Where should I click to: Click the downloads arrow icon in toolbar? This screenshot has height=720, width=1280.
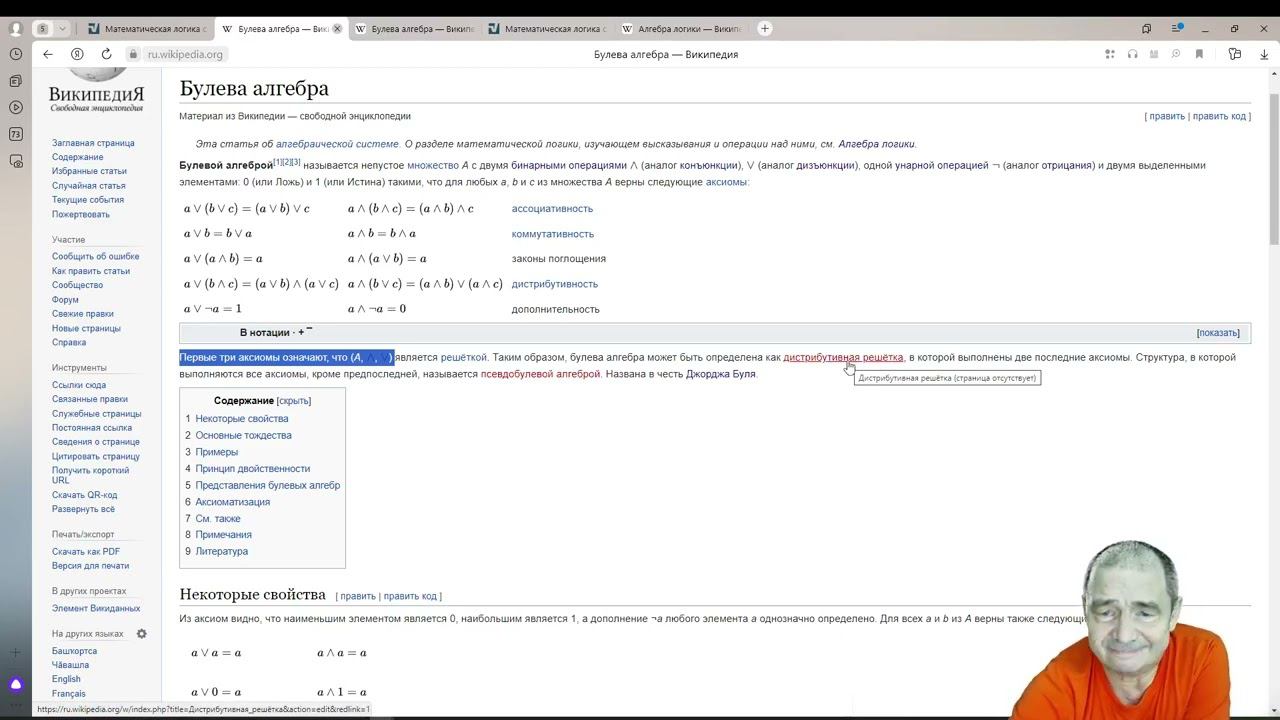point(1264,54)
